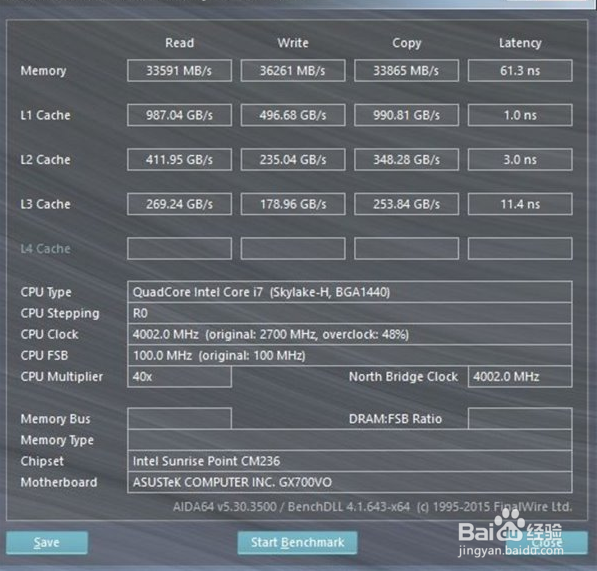Select the CPU Stepping value R0
This screenshot has width=597, height=571.
click(x=350, y=313)
